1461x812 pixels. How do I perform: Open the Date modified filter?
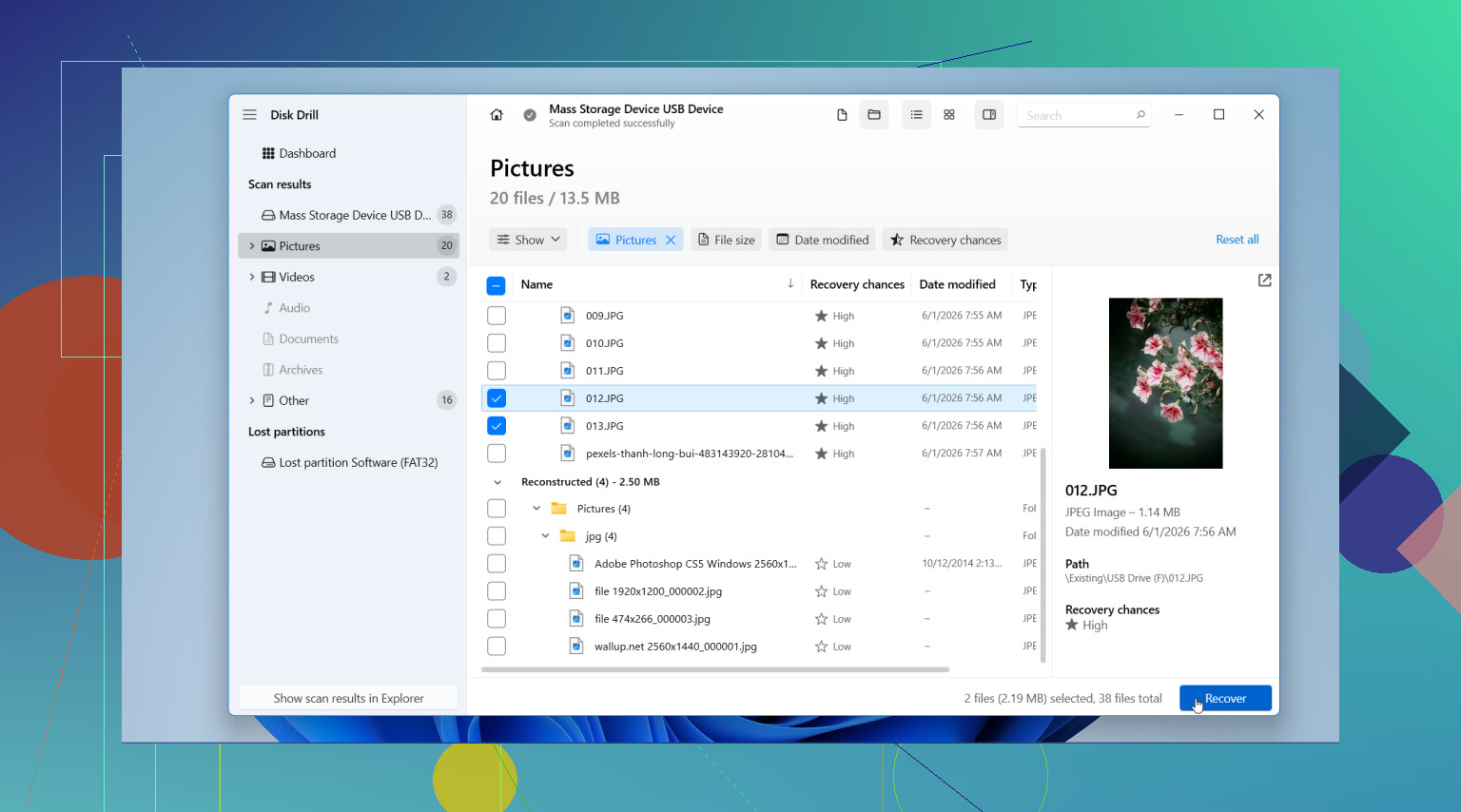(823, 240)
